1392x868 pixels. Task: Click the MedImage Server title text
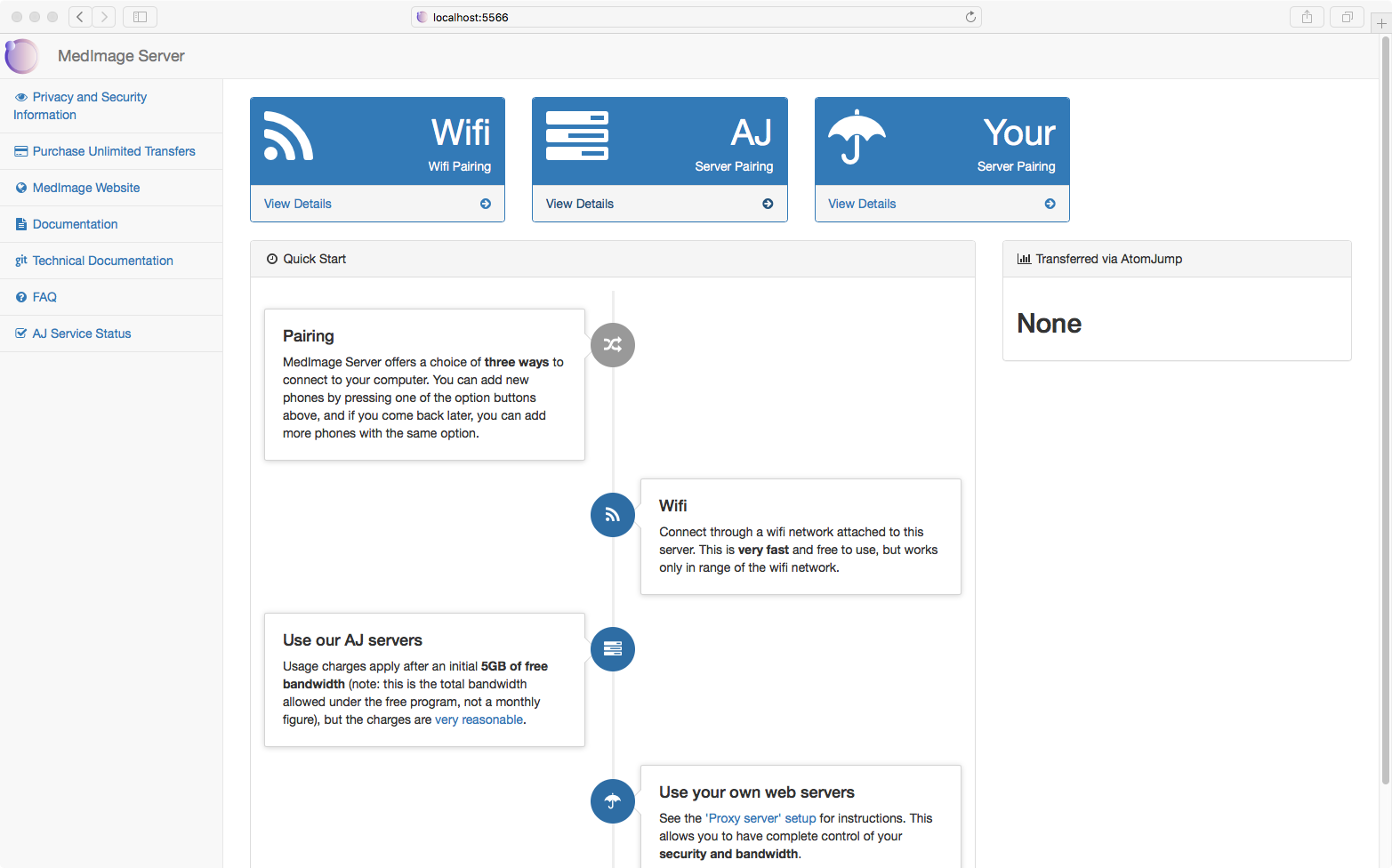[121, 56]
